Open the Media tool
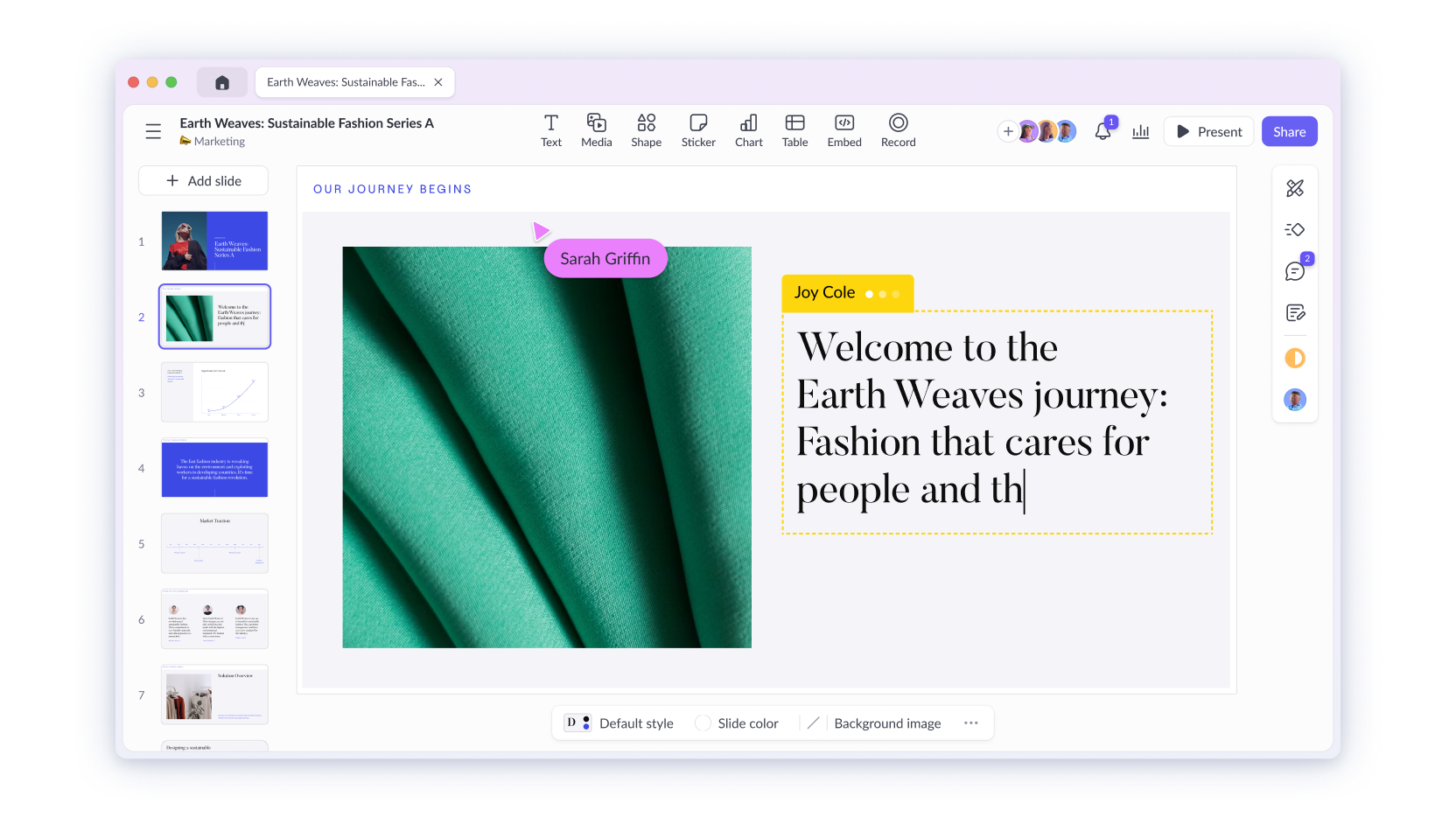The image size is (1456, 817). tap(597, 131)
